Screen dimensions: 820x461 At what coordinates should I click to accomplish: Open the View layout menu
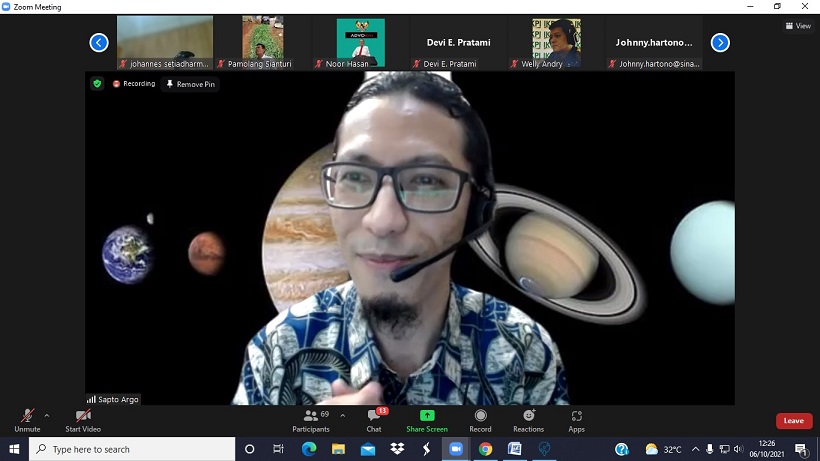click(x=797, y=26)
